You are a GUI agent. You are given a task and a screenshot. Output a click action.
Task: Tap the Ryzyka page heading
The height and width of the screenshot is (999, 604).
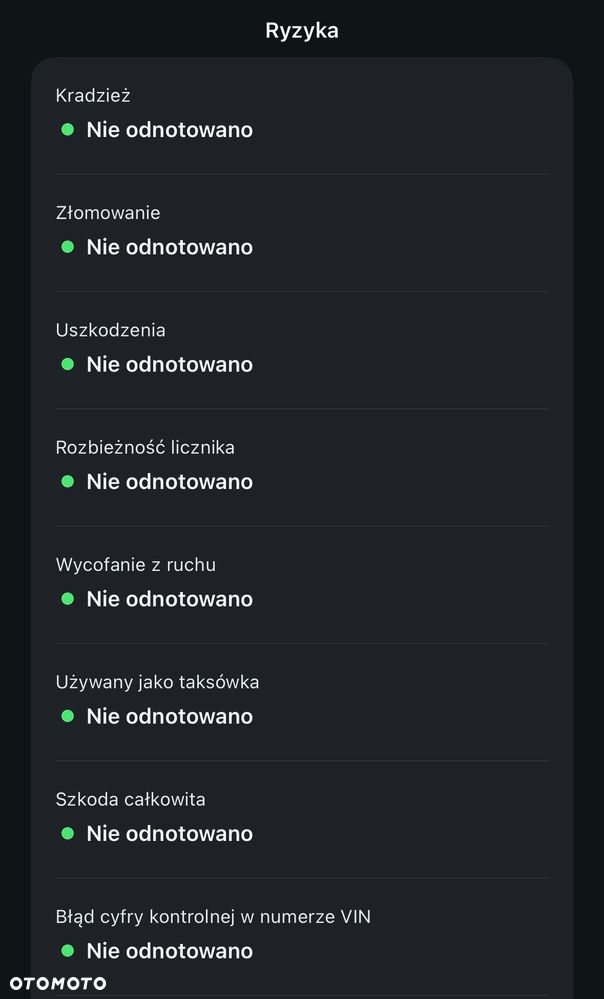tap(302, 31)
